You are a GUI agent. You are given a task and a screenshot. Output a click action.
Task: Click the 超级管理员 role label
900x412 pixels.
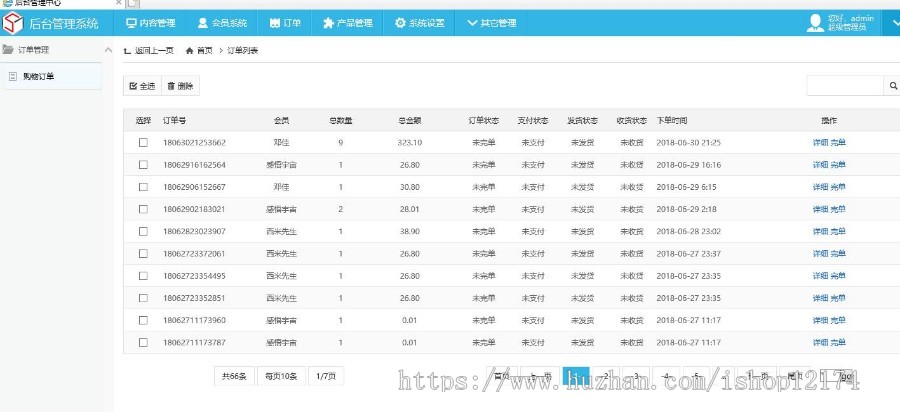[x=847, y=27]
